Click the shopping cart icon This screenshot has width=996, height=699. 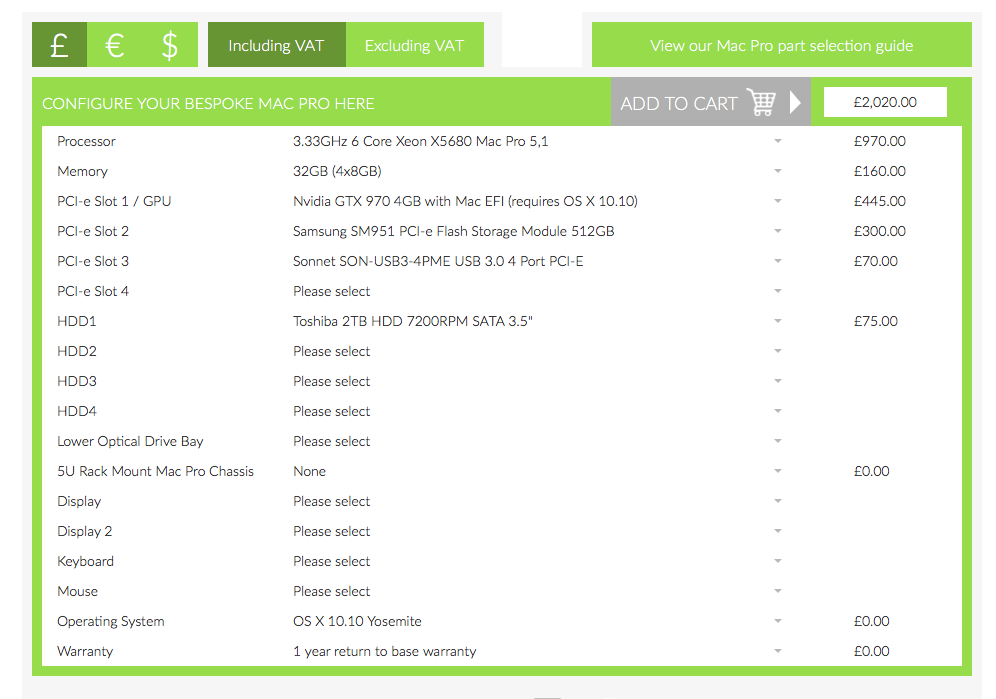(761, 102)
